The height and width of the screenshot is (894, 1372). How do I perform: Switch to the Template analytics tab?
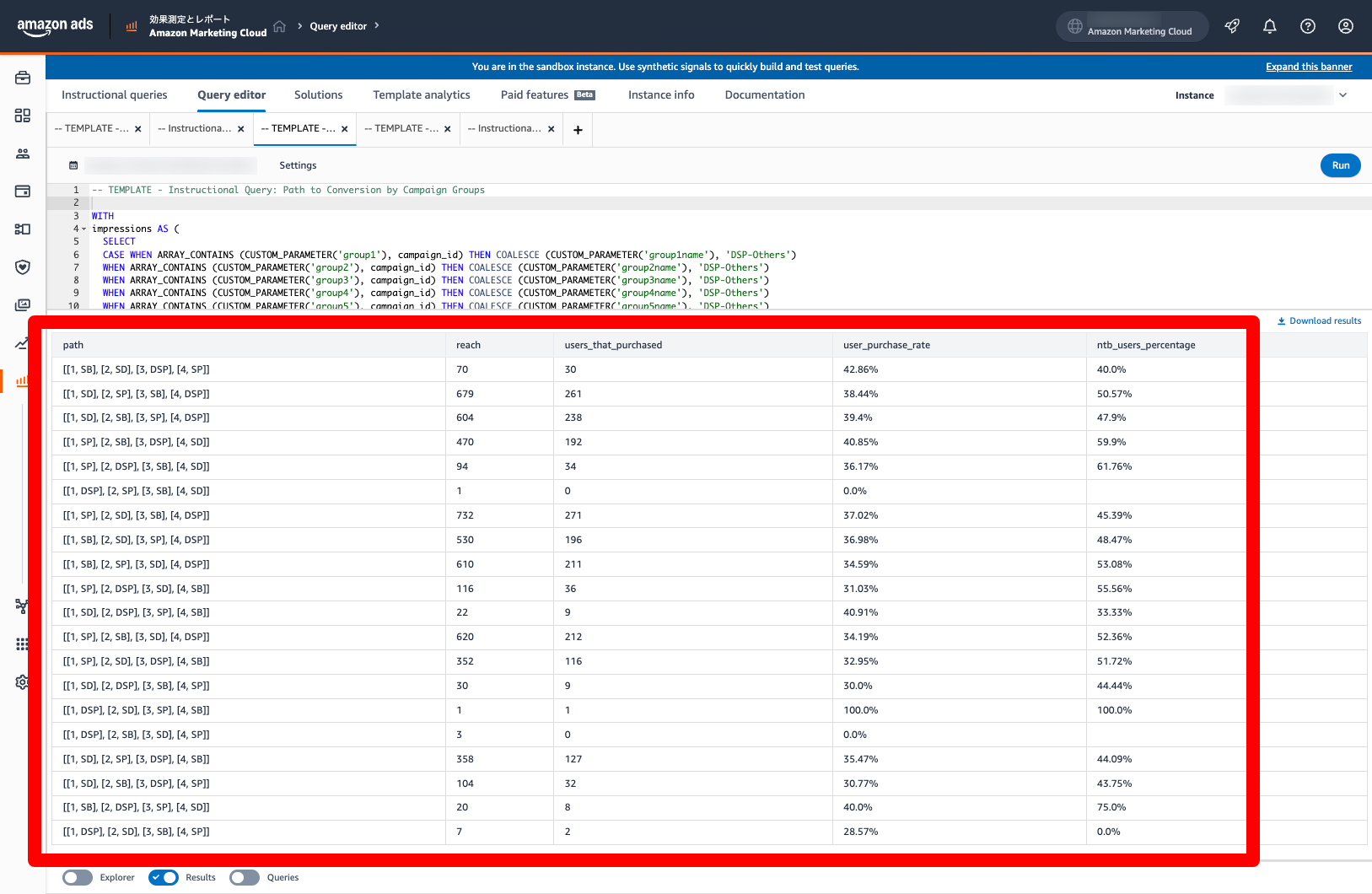[421, 95]
